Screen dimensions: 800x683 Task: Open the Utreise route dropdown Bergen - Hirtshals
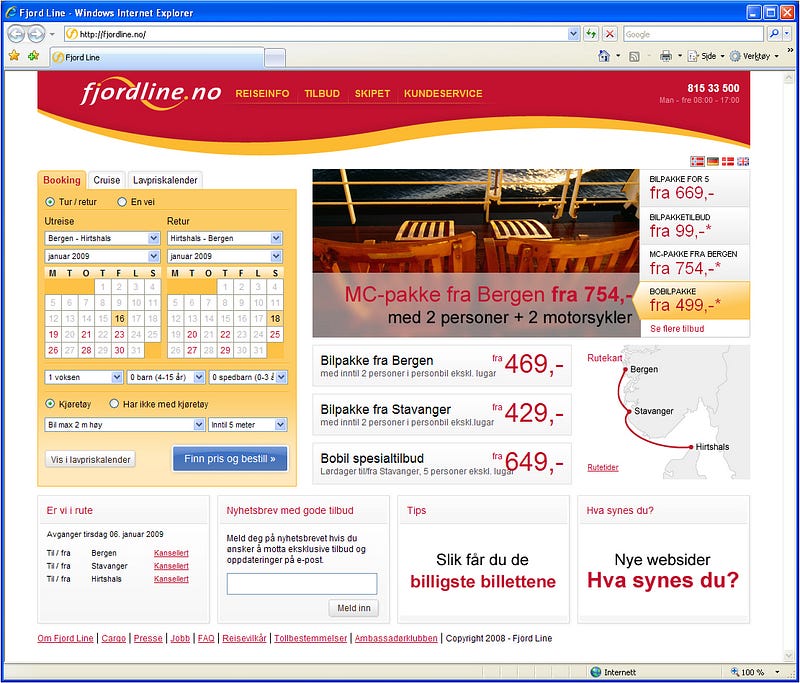coord(103,238)
